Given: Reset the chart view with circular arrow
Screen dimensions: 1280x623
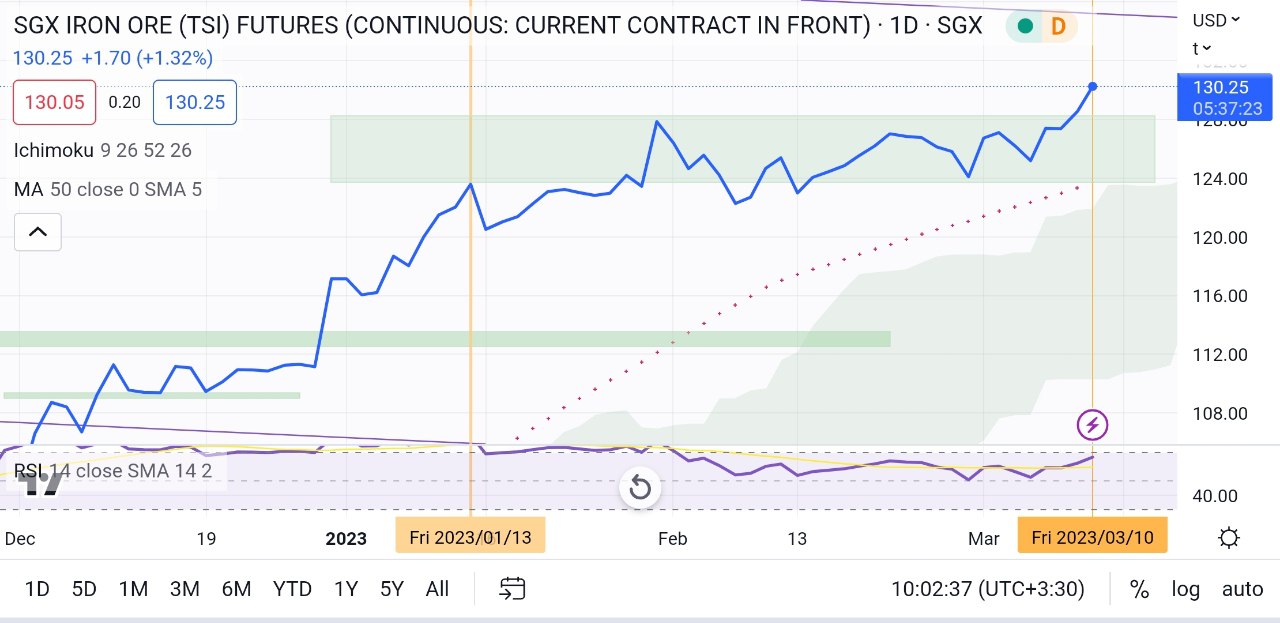Looking at the screenshot, I should [x=640, y=488].
